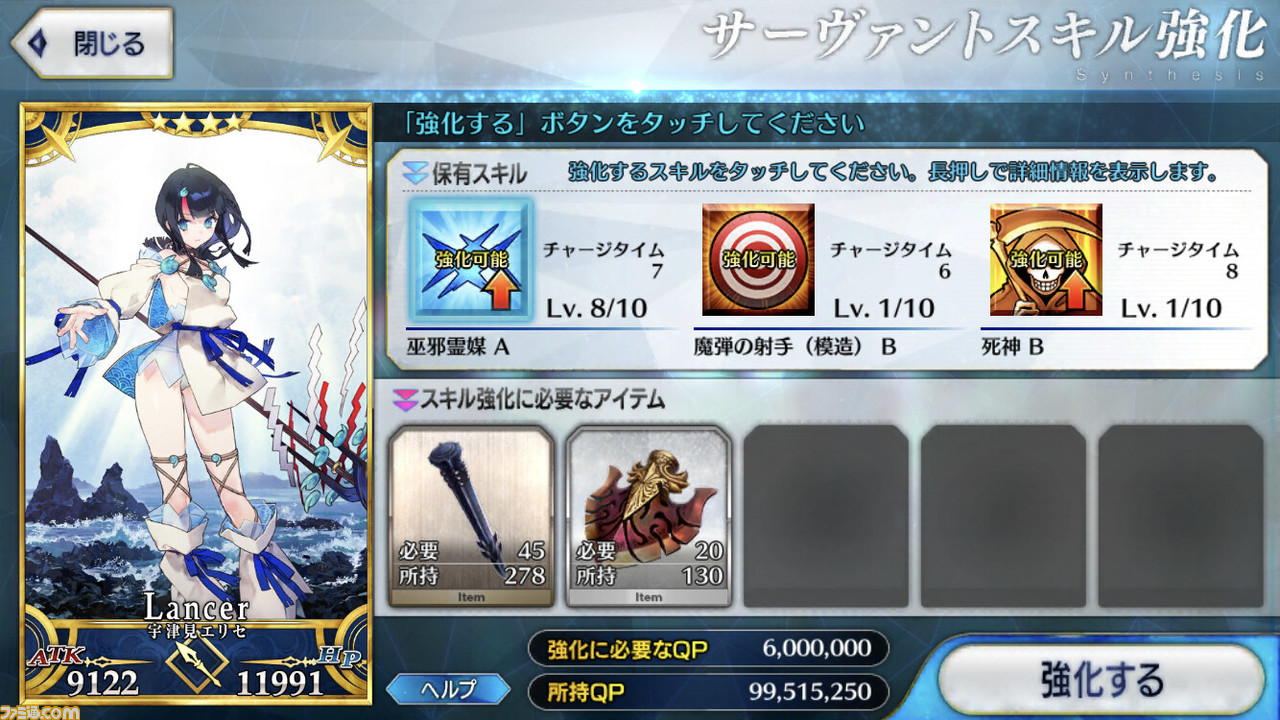
Task: Tap the red winged ornament material item
Action: tap(648, 516)
